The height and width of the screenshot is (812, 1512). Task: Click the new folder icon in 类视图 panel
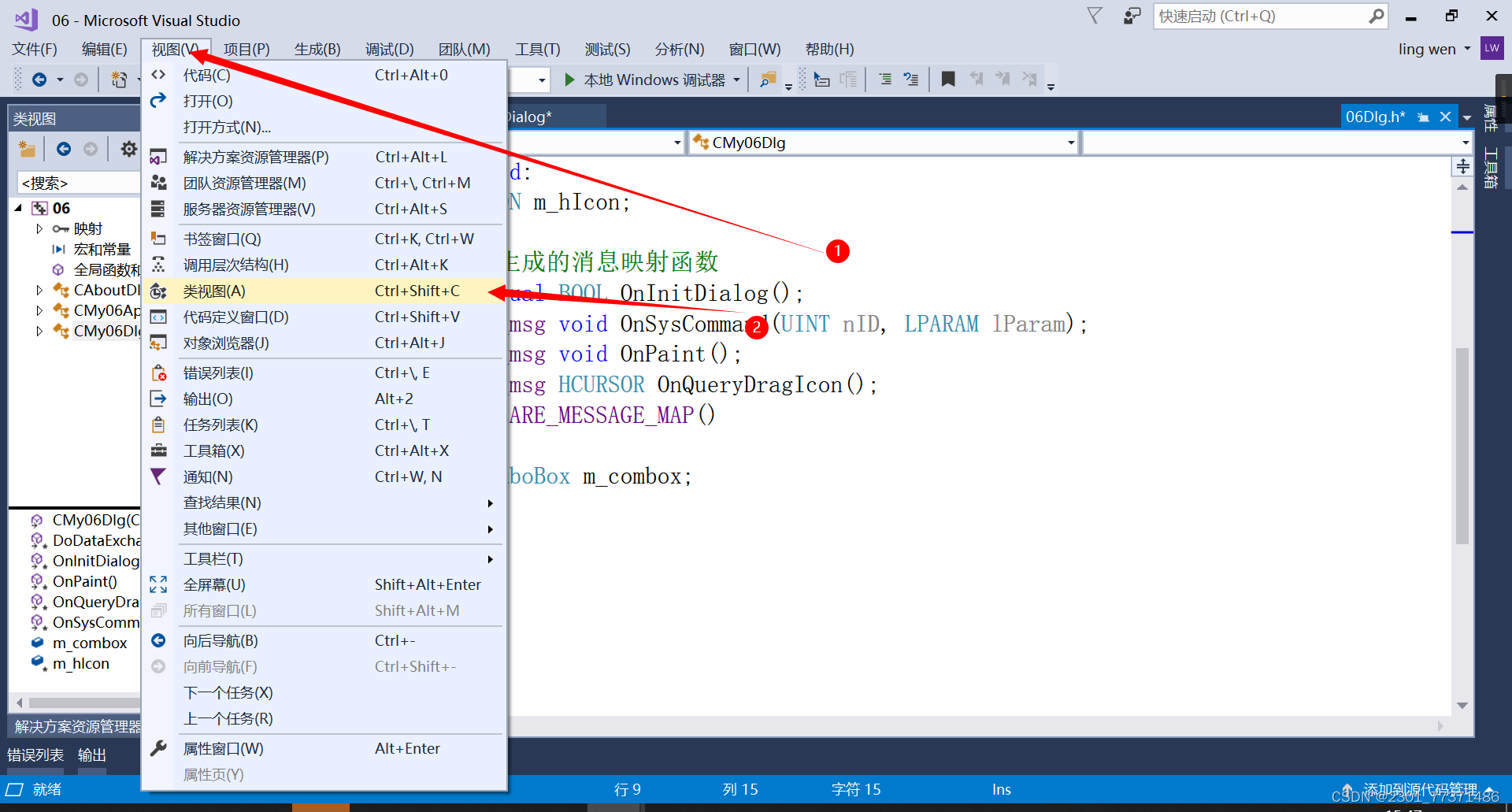click(27, 148)
